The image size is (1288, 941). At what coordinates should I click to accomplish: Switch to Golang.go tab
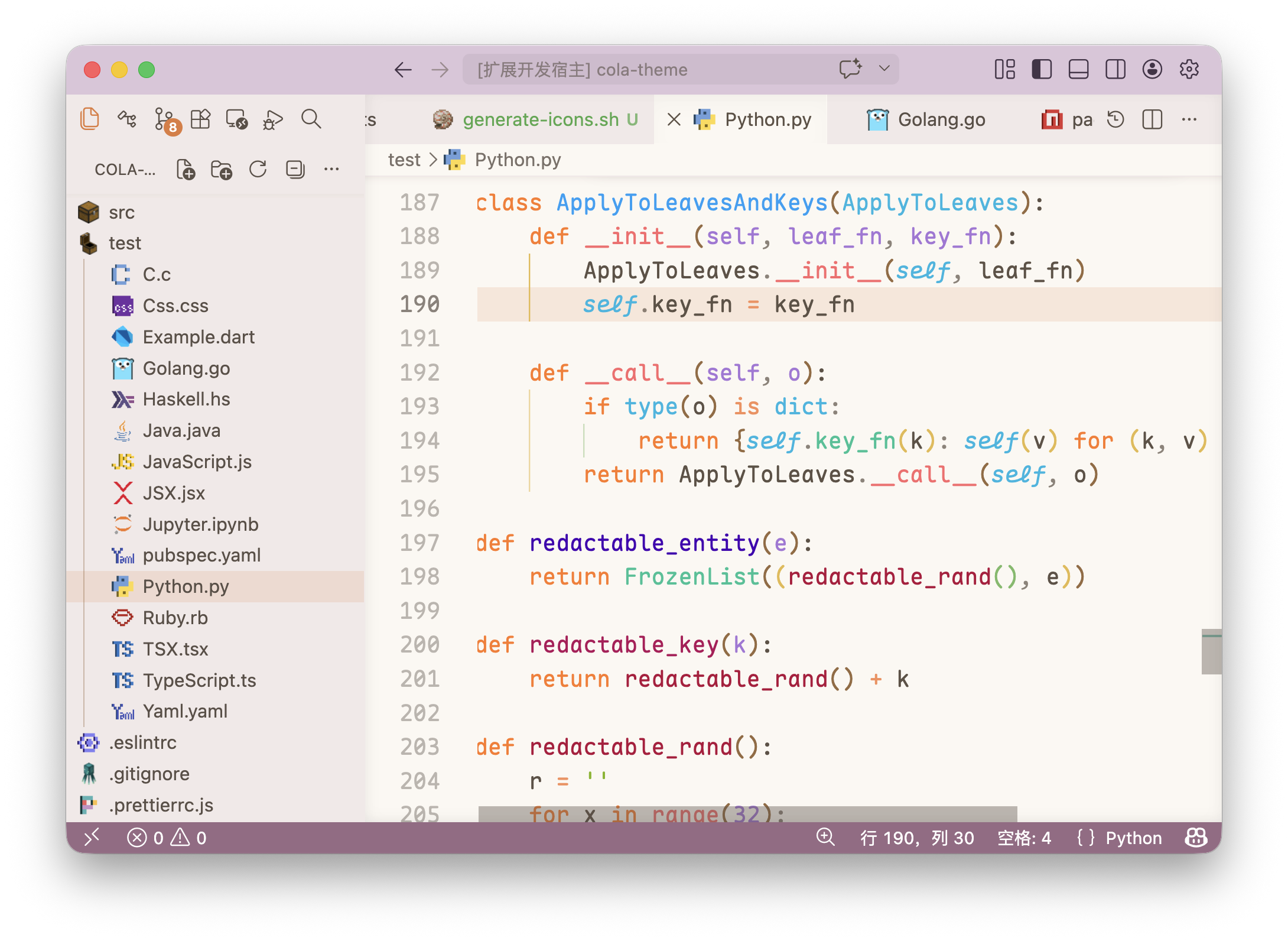click(x=926, y=119)
